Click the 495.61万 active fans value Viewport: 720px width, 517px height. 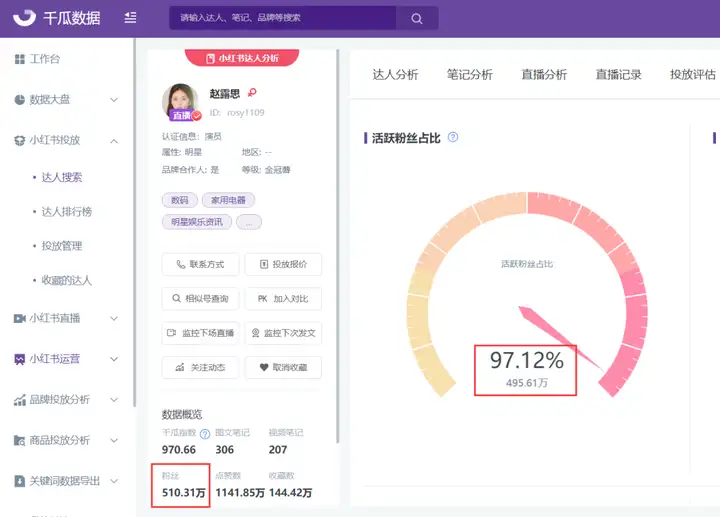coord(527,383)
